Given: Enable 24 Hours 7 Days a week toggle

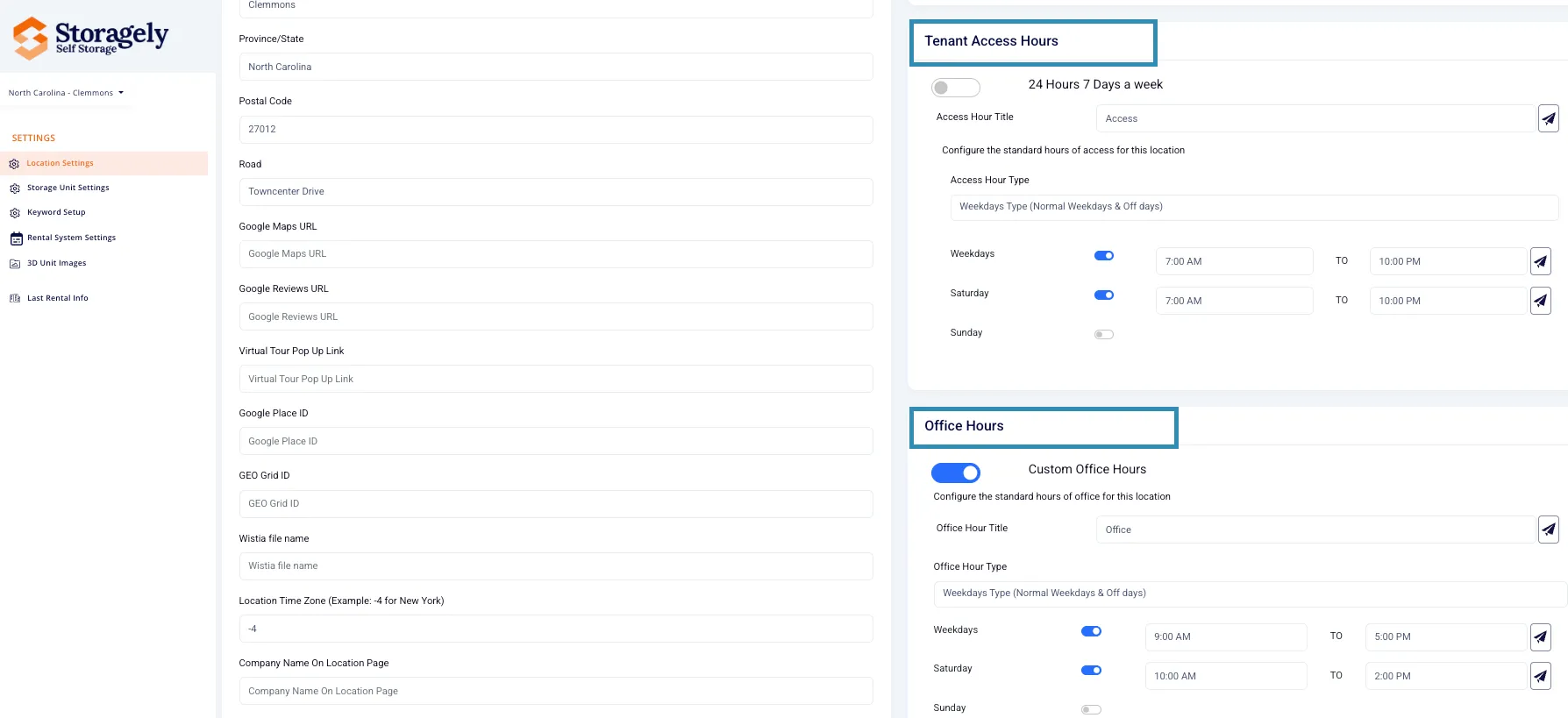Looking at the screenshot, I should click(956, 88).
